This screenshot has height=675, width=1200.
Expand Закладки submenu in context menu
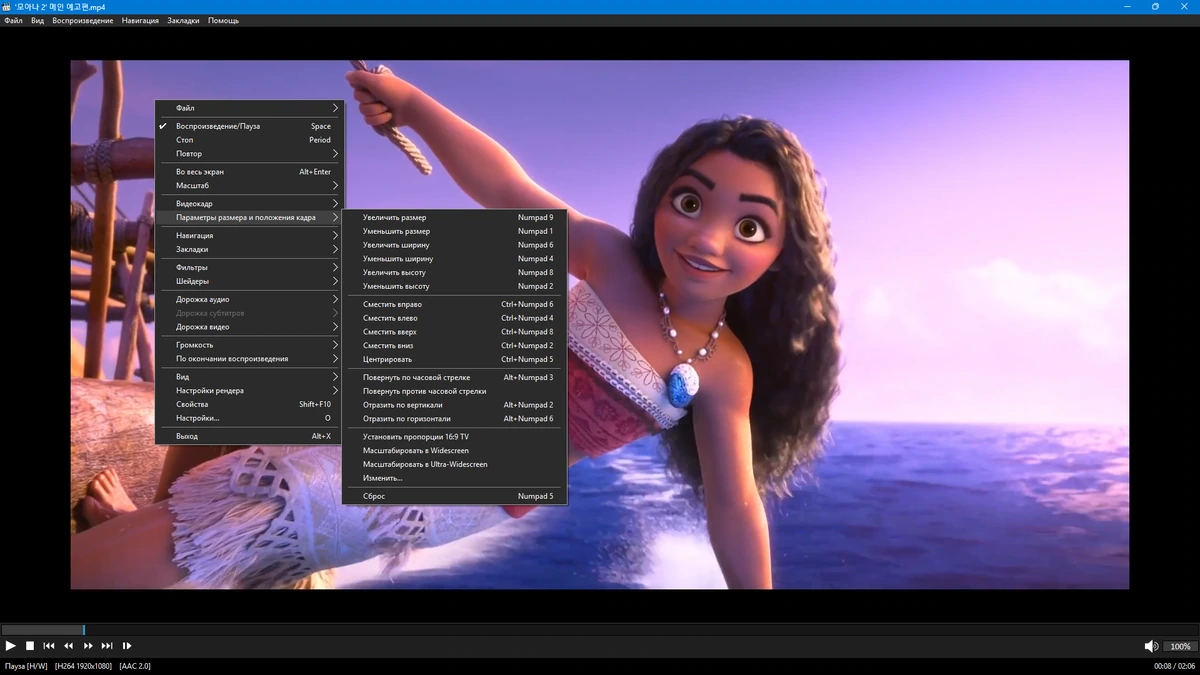(x=249, y=249)
